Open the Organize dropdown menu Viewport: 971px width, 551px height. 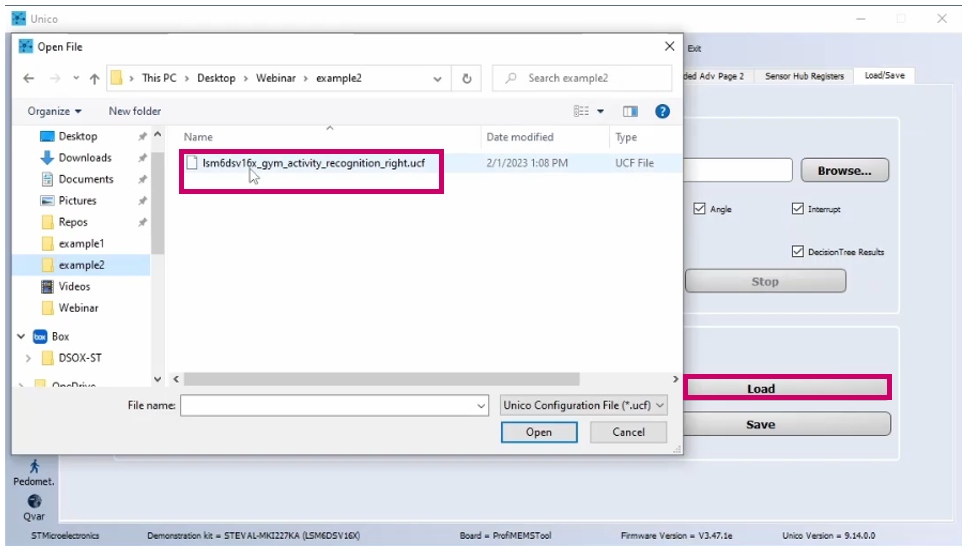pyautogui.click(x=54, y=111)
